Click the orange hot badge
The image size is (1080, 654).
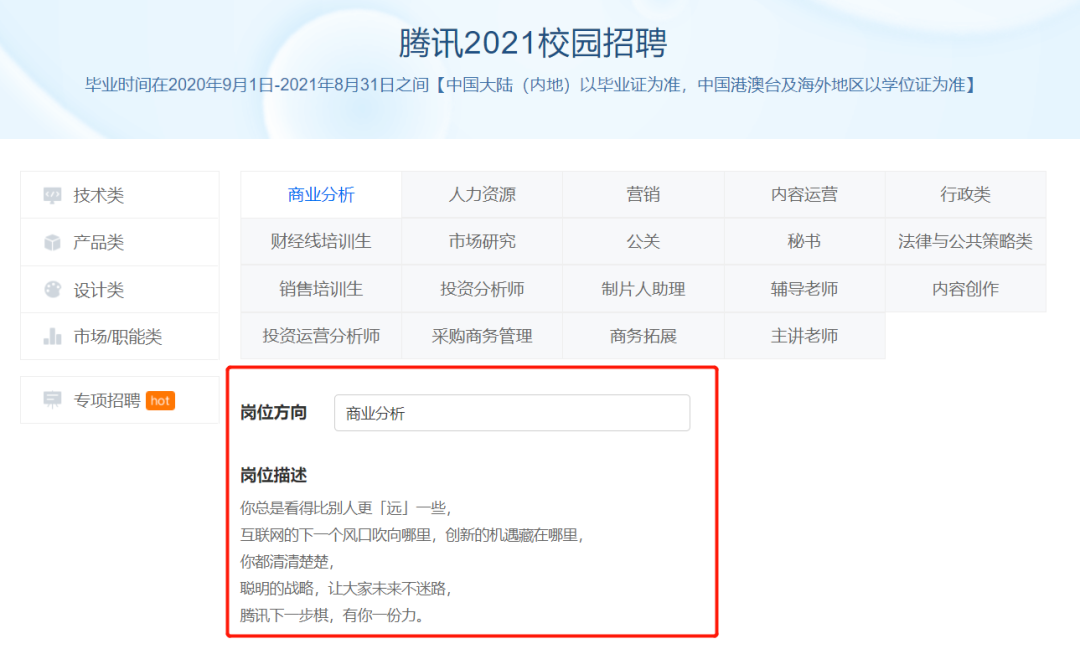tap(160, 400)
